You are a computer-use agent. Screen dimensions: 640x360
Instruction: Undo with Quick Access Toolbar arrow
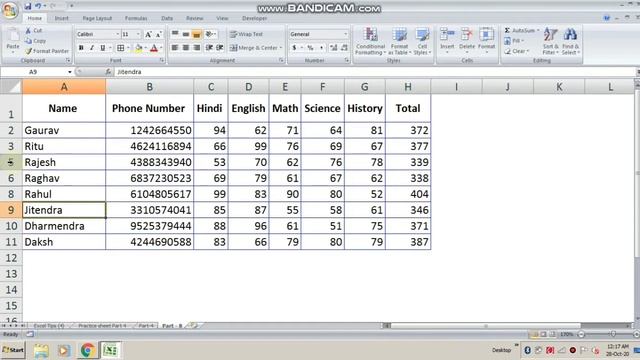pos(38,6)
